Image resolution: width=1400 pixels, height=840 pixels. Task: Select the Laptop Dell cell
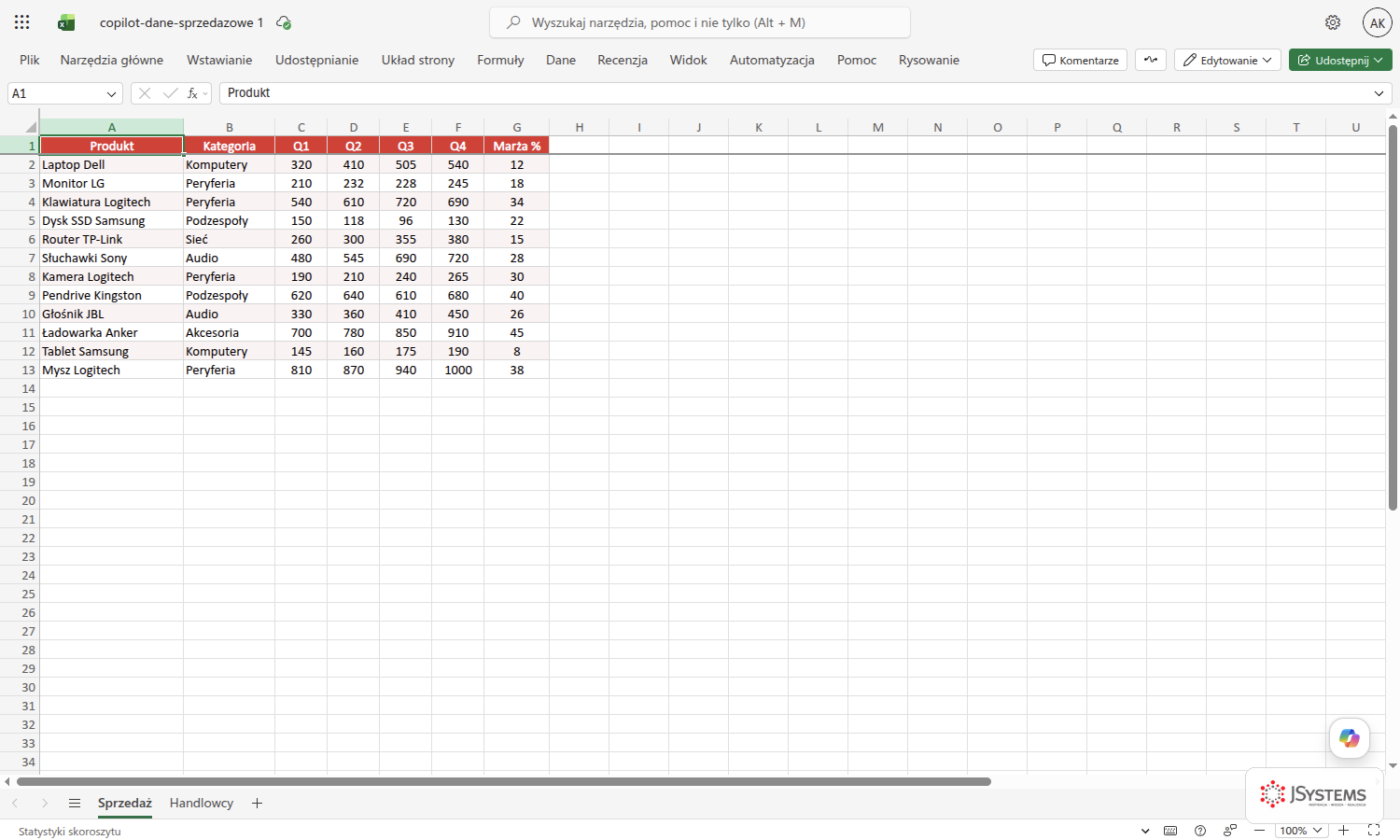coord(112,164)
